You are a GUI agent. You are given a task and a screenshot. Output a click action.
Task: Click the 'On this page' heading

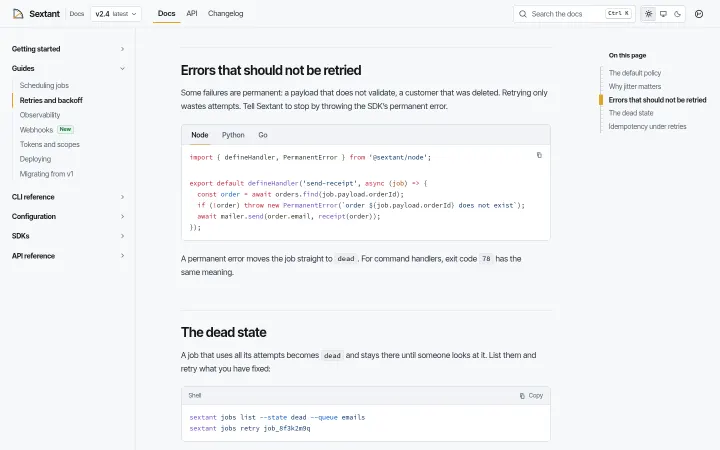(627, 55)
